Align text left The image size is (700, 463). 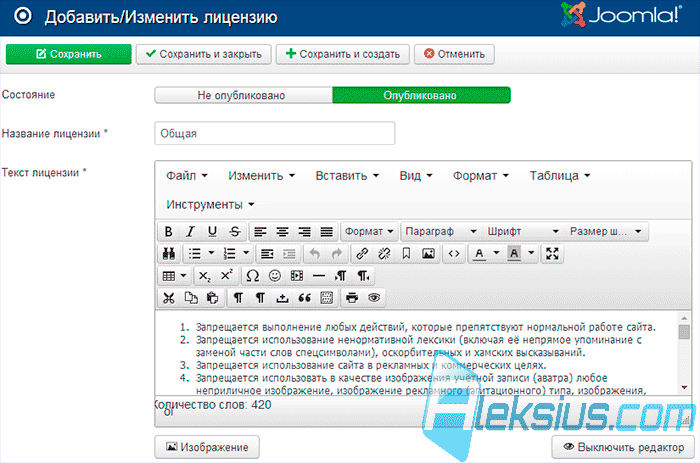pyautogui.click(x=260, y=231)
